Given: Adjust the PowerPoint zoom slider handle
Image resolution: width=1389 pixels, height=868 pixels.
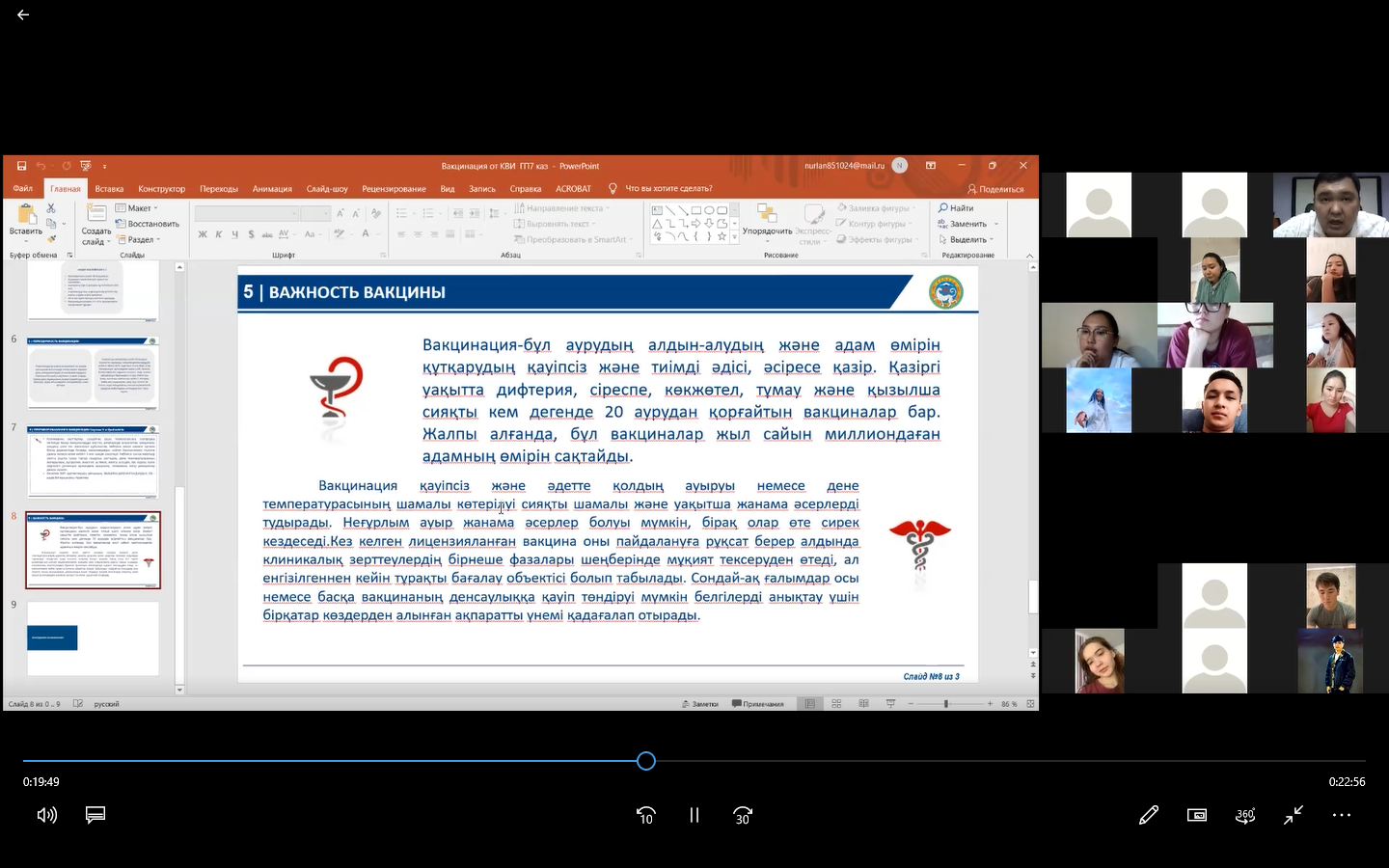Looking at the screenshot, I should coord(946,704).
